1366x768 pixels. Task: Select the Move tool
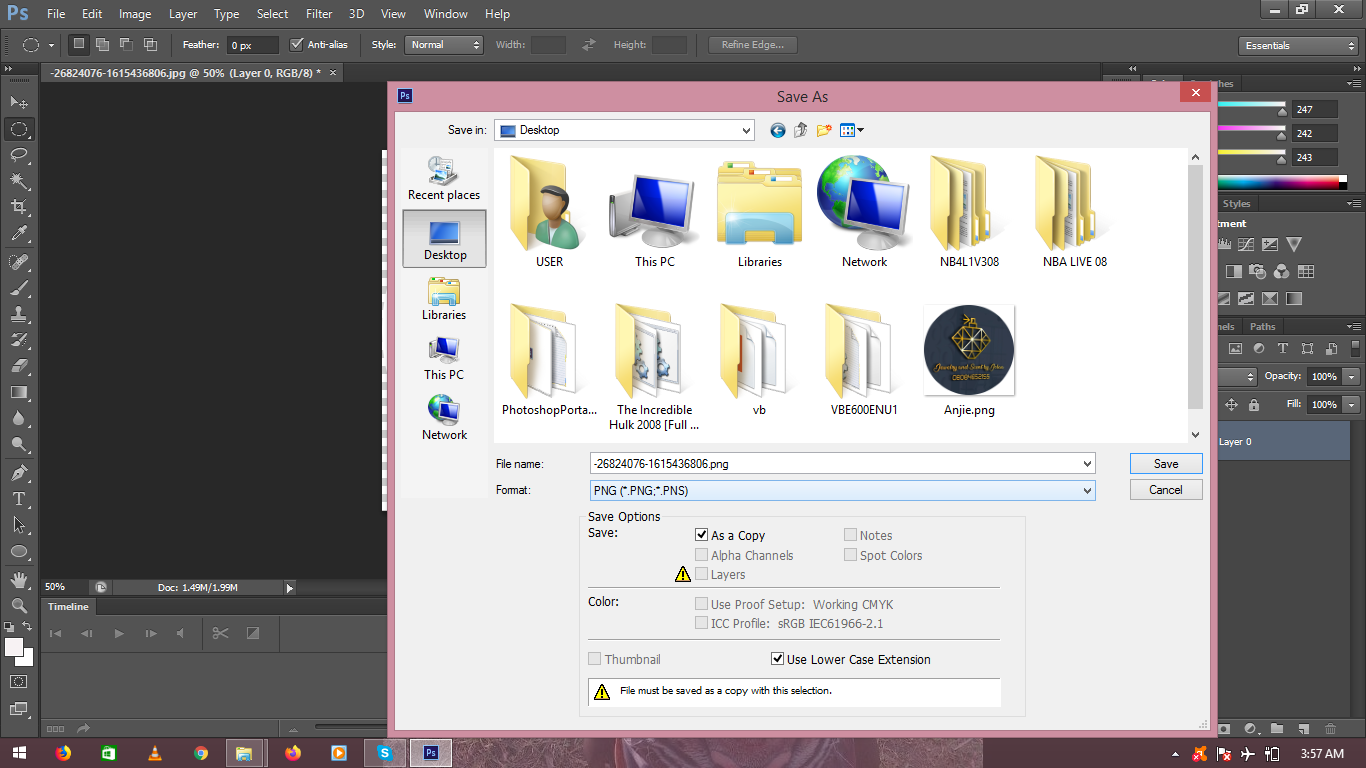click(x=19, y=102)
